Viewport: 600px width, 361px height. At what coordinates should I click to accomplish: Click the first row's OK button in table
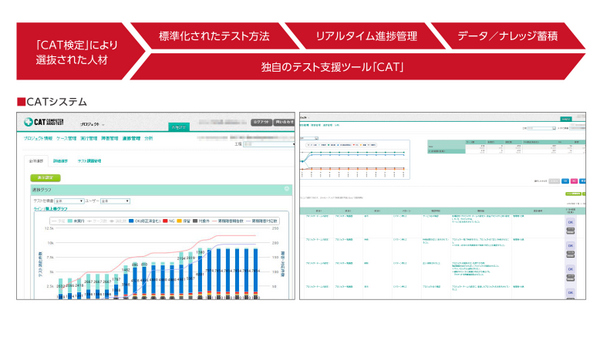[x=570, y=222]
